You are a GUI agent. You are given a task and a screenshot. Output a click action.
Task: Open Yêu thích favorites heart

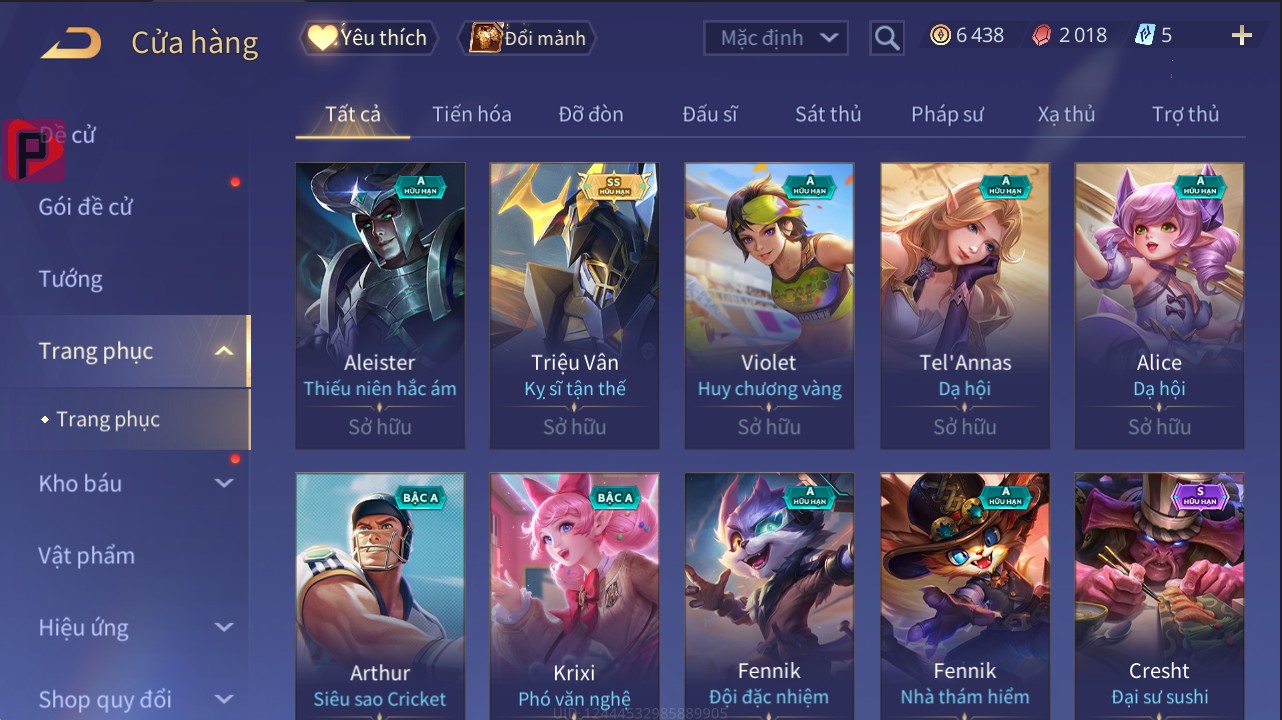click(x=367, y=38)
